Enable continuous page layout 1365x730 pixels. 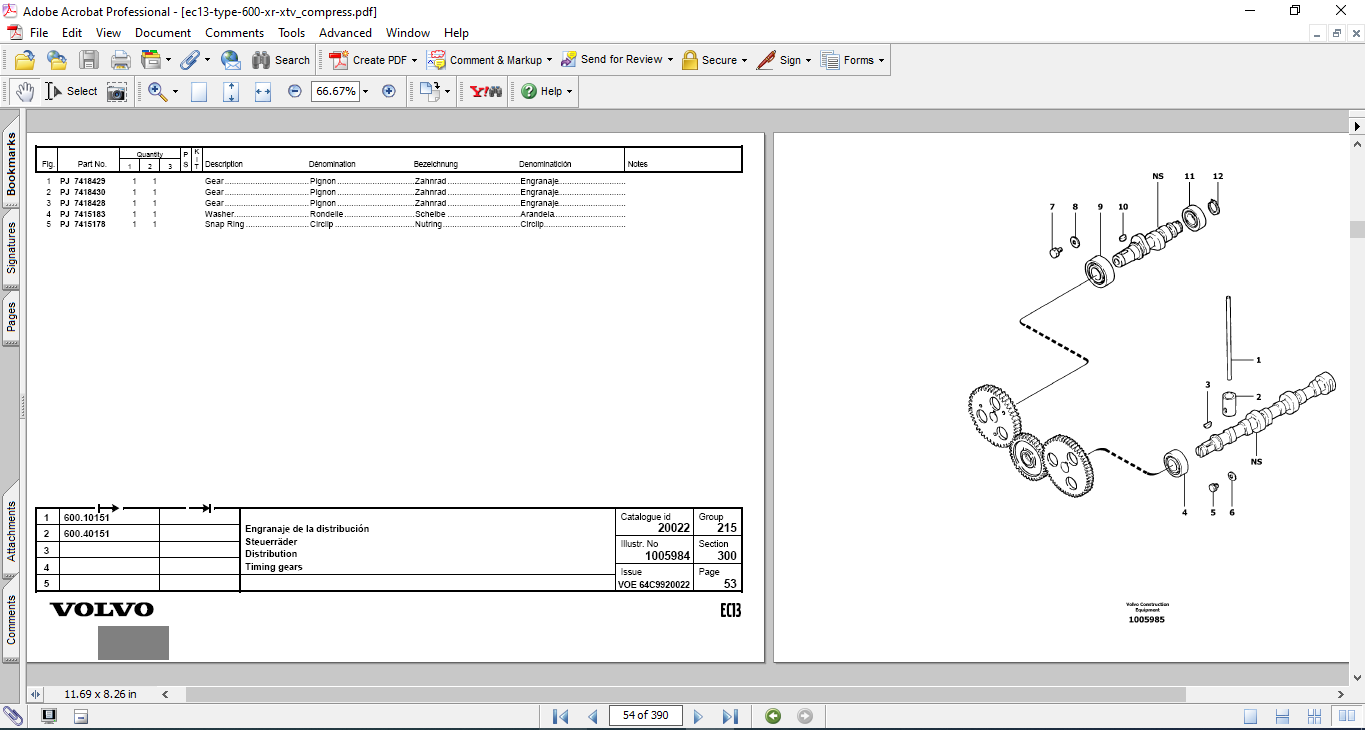point(1283,716)
